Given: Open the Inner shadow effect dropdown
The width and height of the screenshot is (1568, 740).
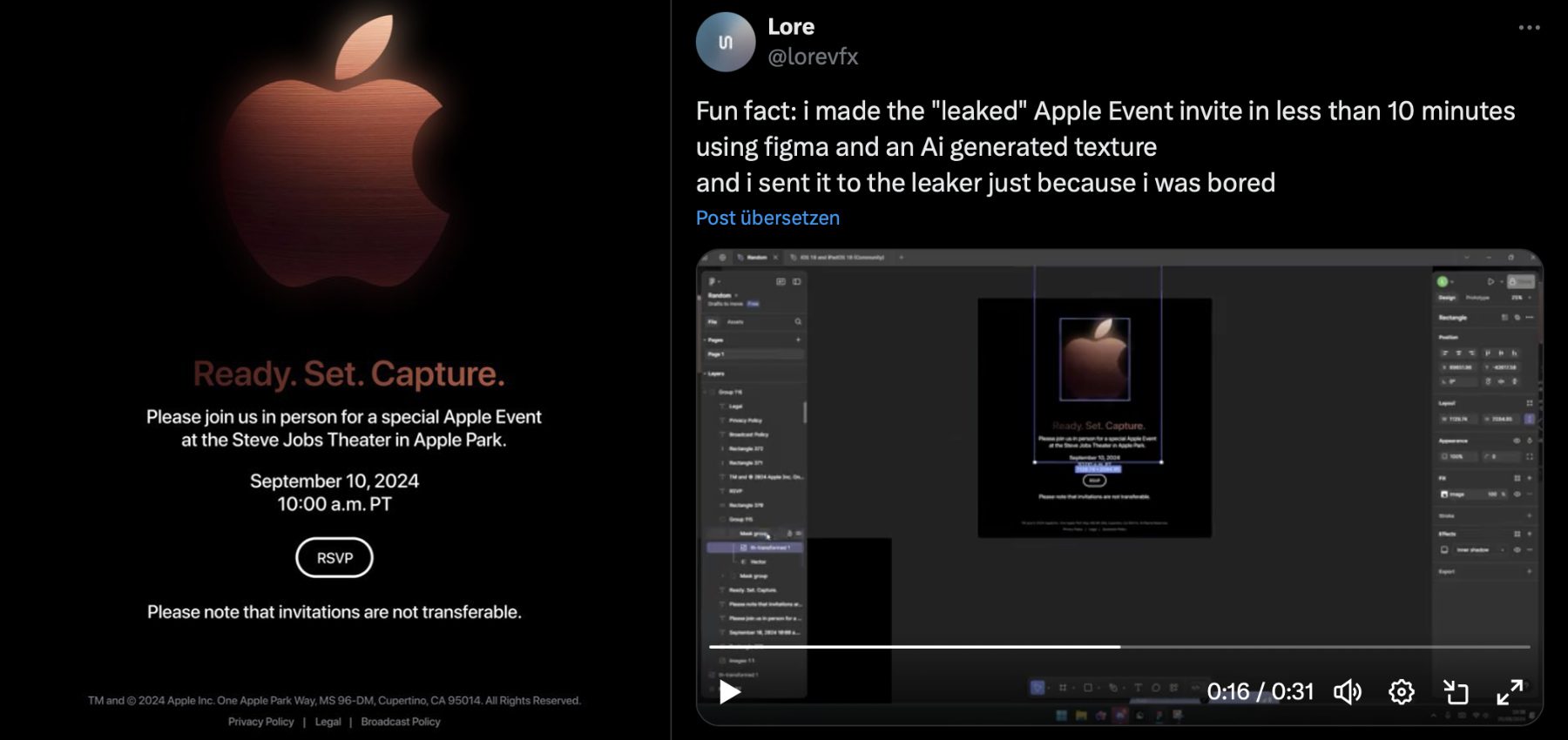Looking at the screenshot, I should pyautogui.click(x=1503, y=550).
